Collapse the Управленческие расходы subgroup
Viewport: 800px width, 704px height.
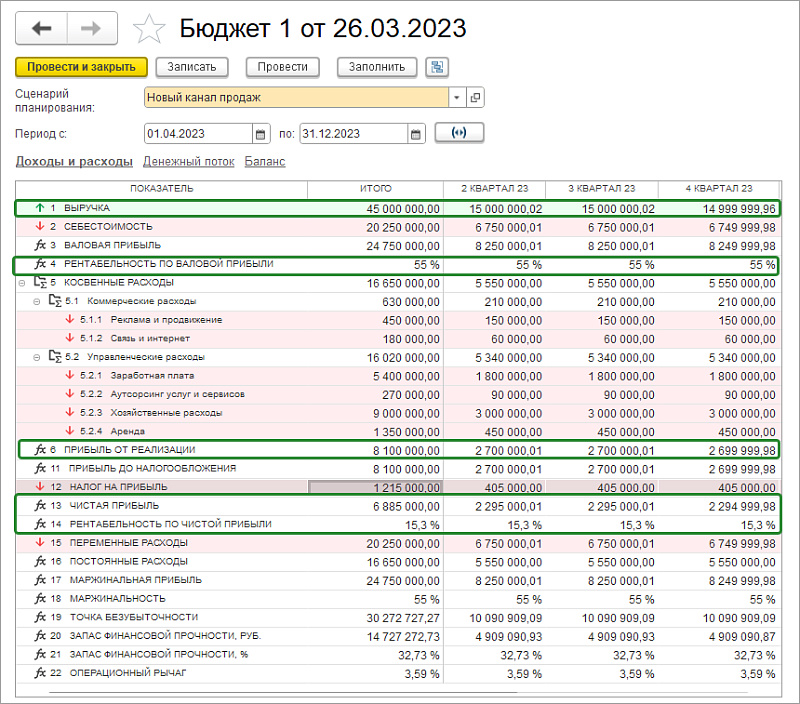click(x=36, y=357)
